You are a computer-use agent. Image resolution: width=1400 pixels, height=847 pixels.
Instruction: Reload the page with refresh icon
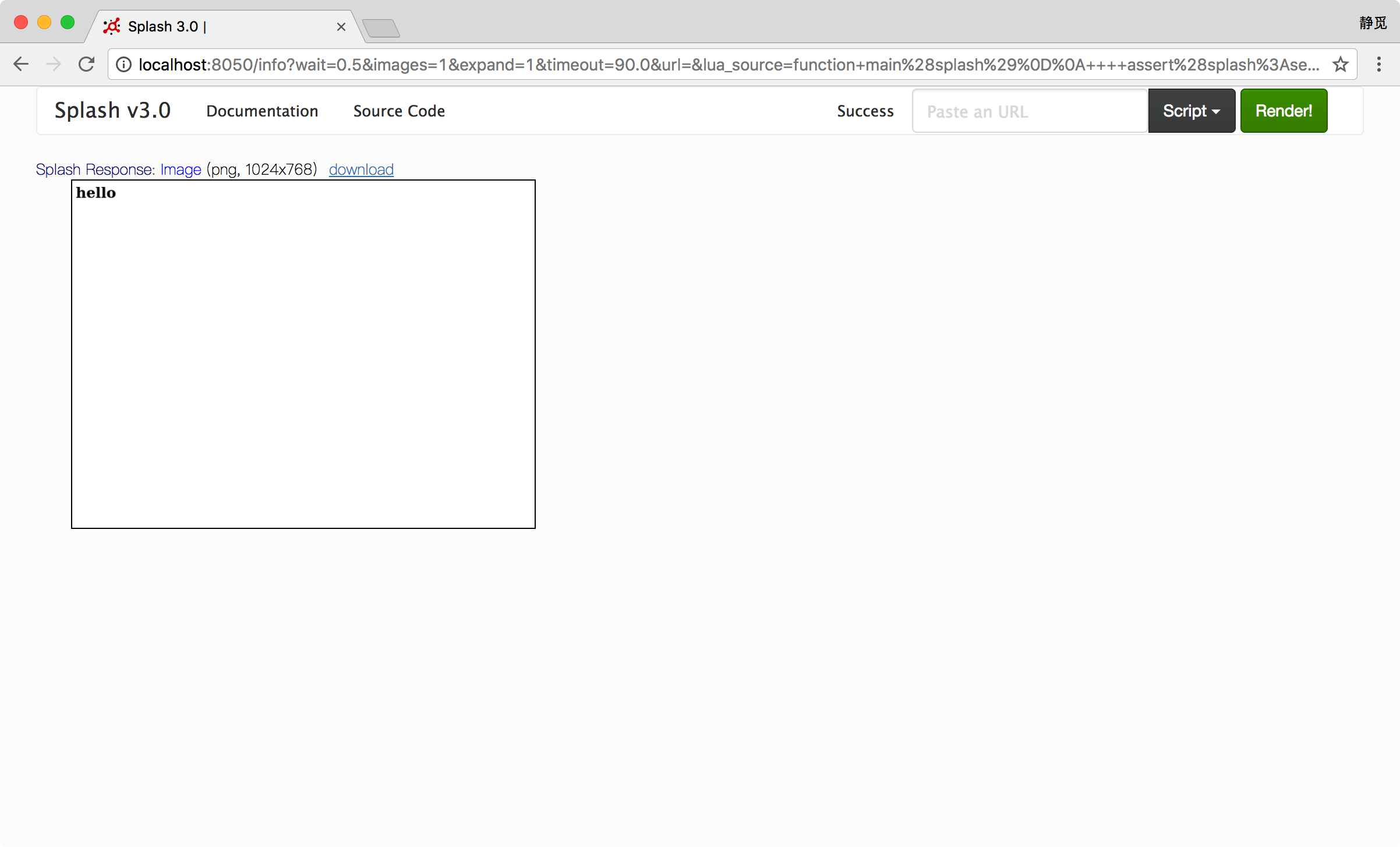pyautogui.click(x=87, y=64)
